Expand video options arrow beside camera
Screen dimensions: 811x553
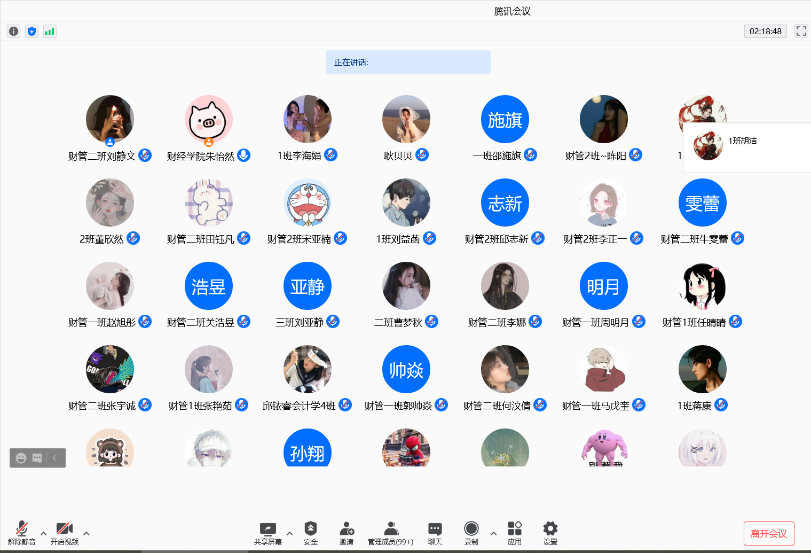point(86,532)
